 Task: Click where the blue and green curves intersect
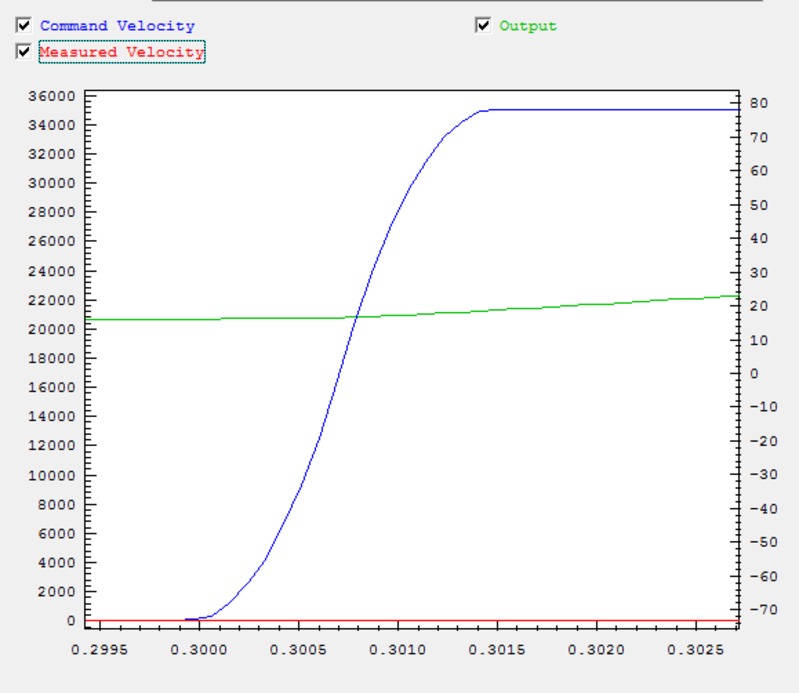(x=355, y=317)
